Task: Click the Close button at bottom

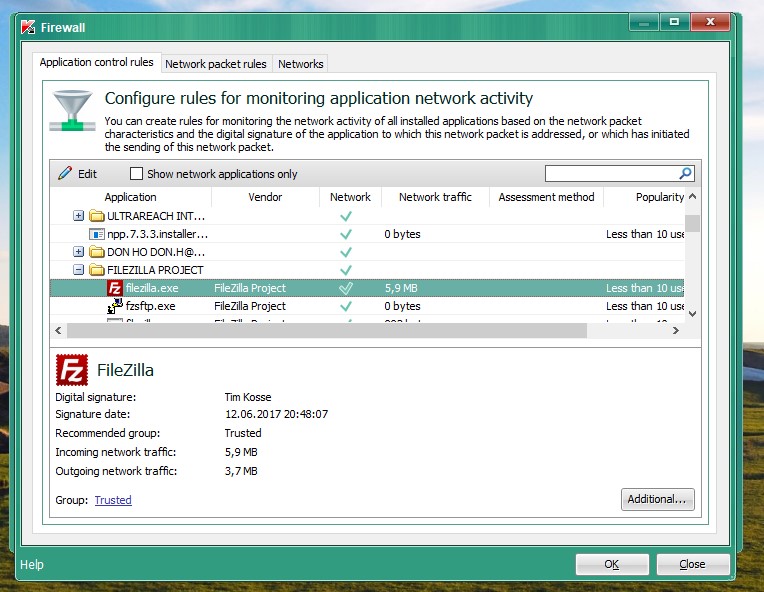Action: (692, 564)
